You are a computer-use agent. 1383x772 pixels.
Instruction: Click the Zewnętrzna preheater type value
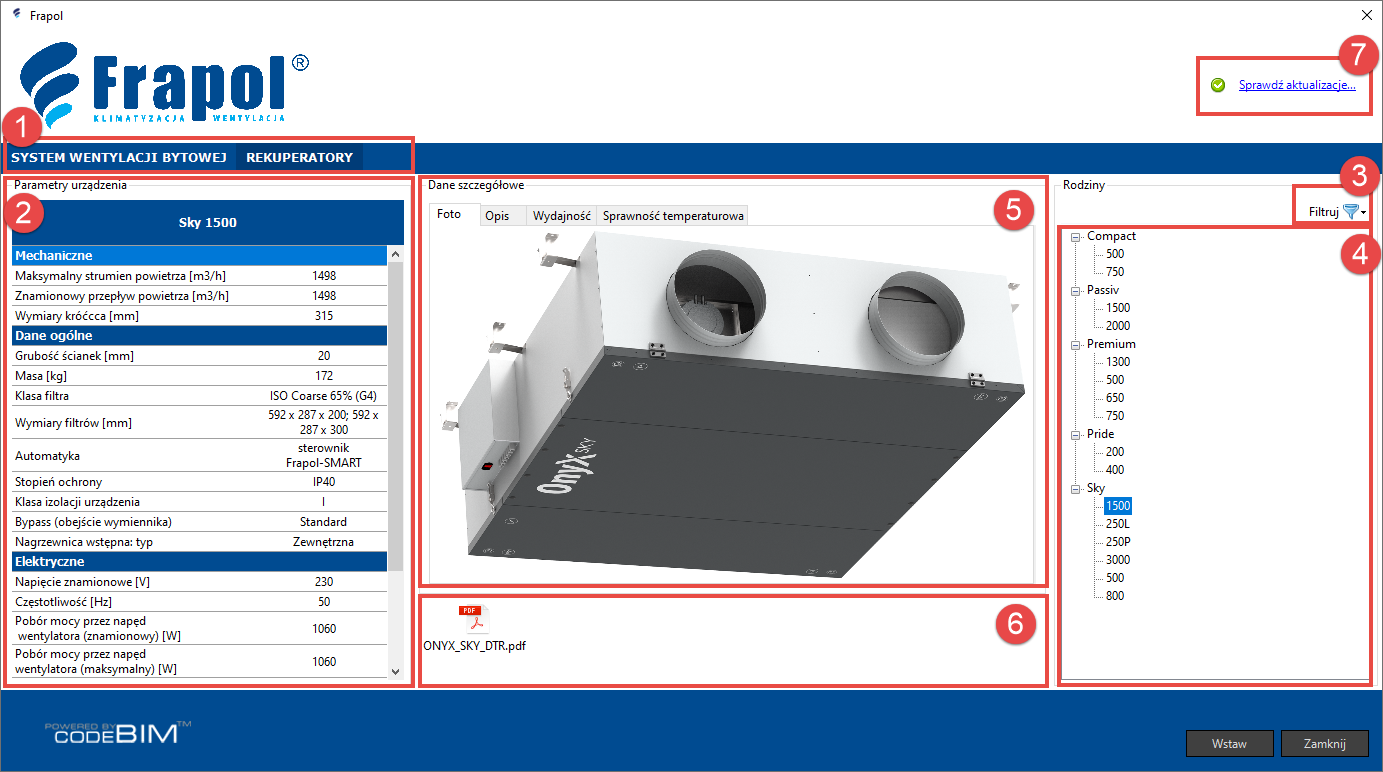tap(323, 542)
